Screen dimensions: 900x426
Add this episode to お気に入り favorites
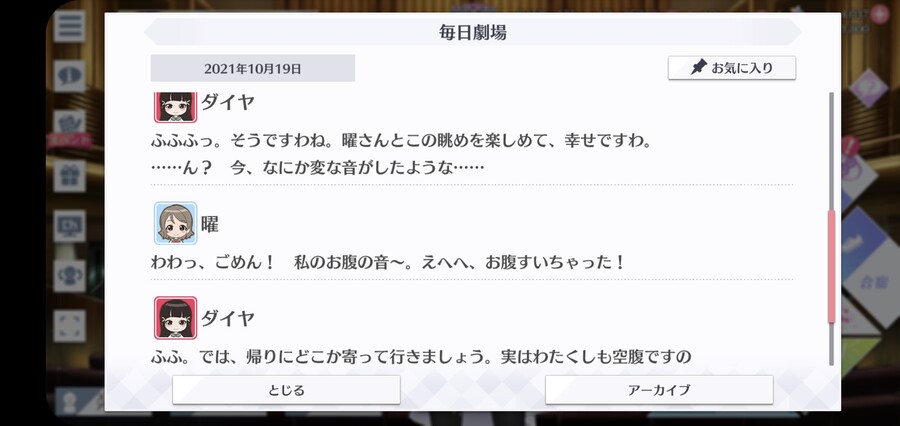pyautogui.click(x=732, y=68)
